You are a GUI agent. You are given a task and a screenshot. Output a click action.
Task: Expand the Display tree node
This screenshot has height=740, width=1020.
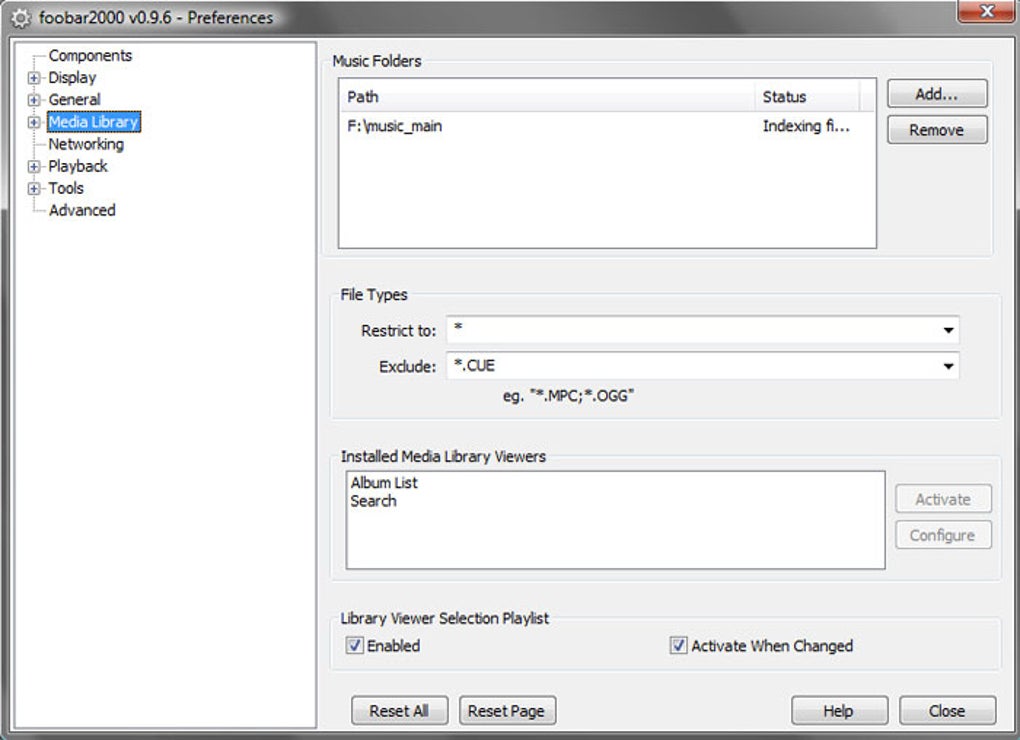tap(34, 78)
